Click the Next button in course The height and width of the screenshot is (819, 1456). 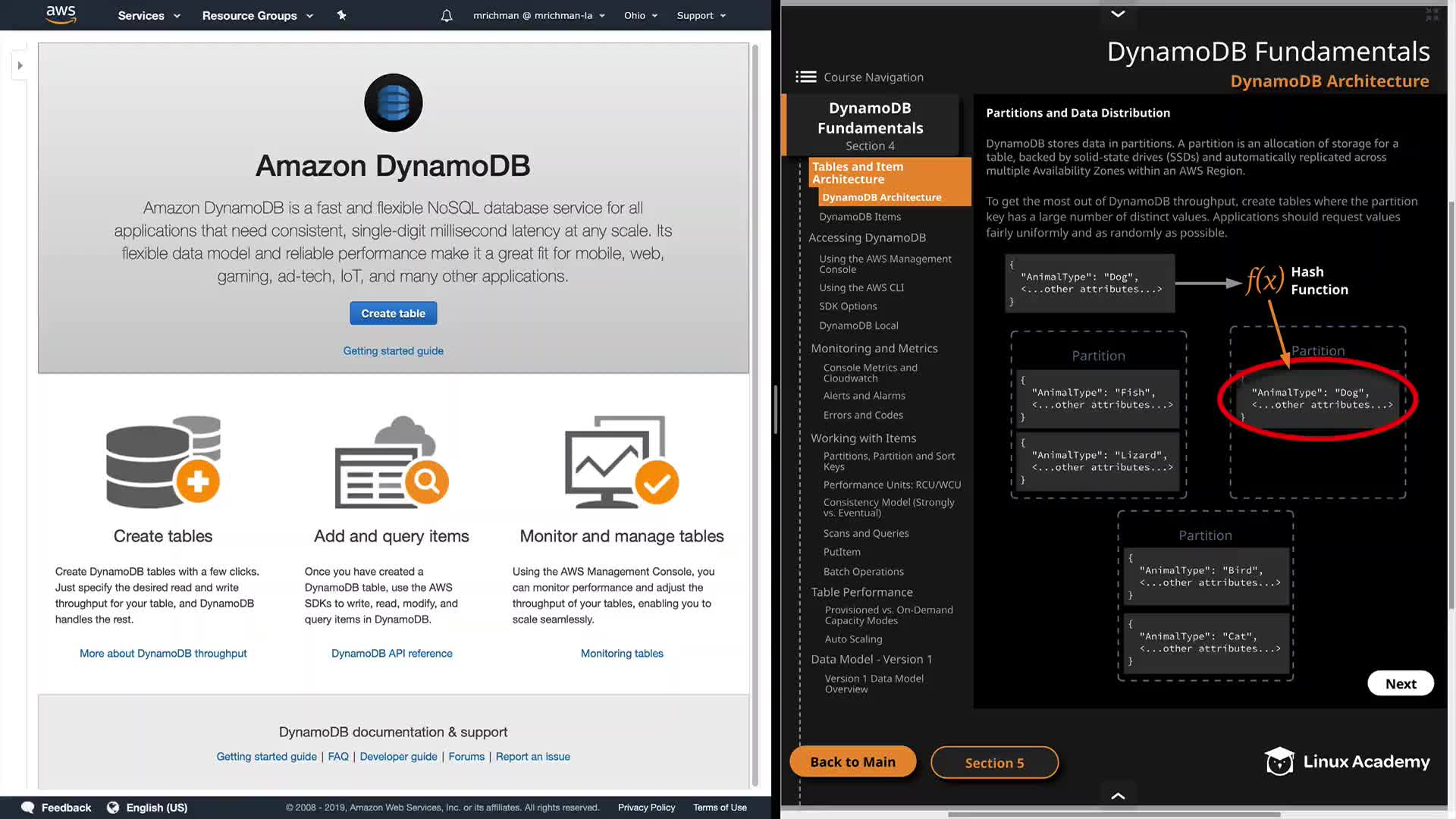point(1400,683)
